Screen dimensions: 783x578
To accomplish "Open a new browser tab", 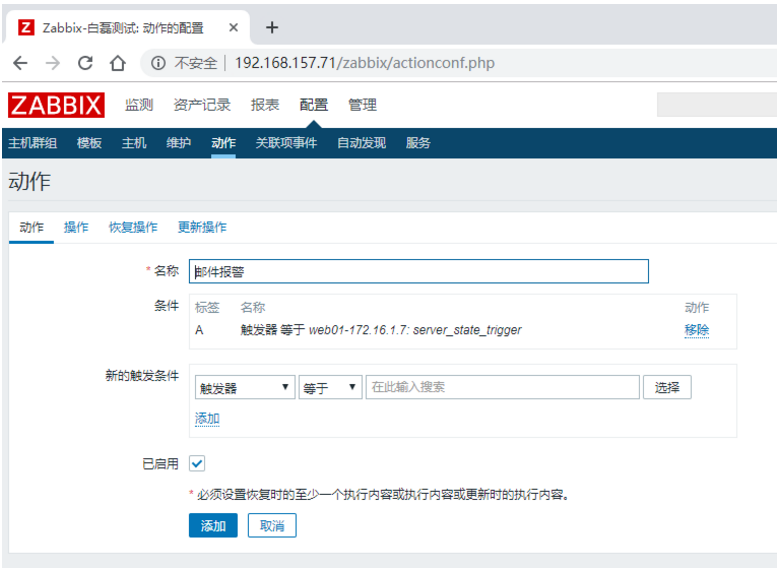I will 272,27.
